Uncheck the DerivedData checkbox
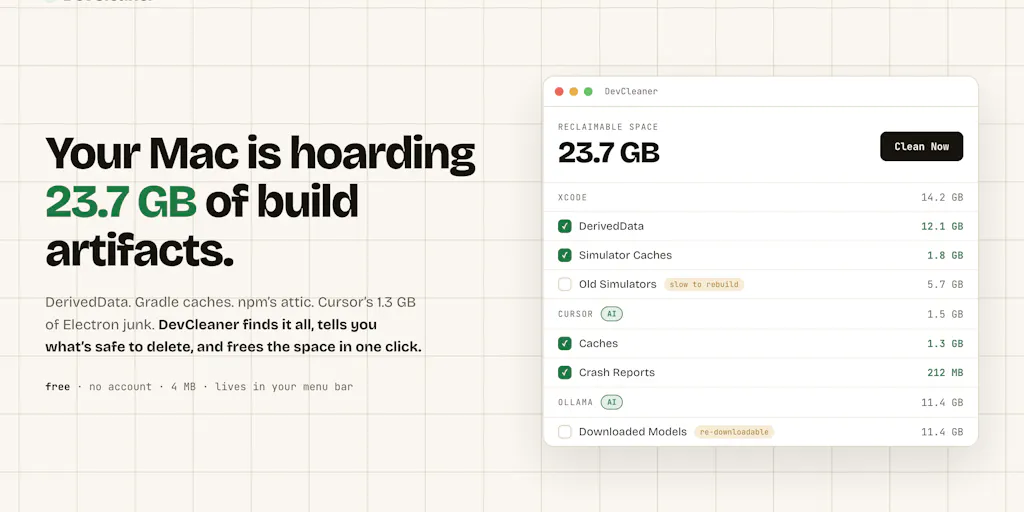 (x=565, y=226)
